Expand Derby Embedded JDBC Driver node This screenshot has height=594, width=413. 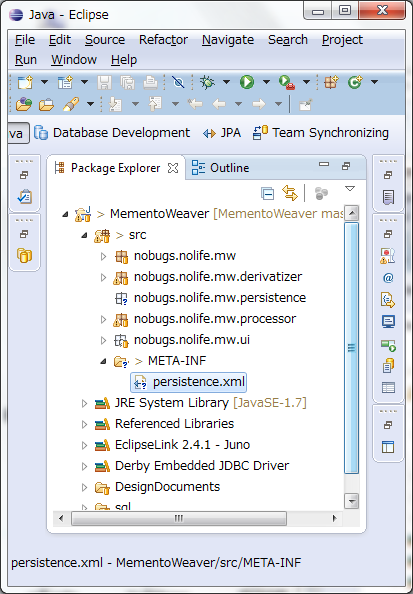84,466
